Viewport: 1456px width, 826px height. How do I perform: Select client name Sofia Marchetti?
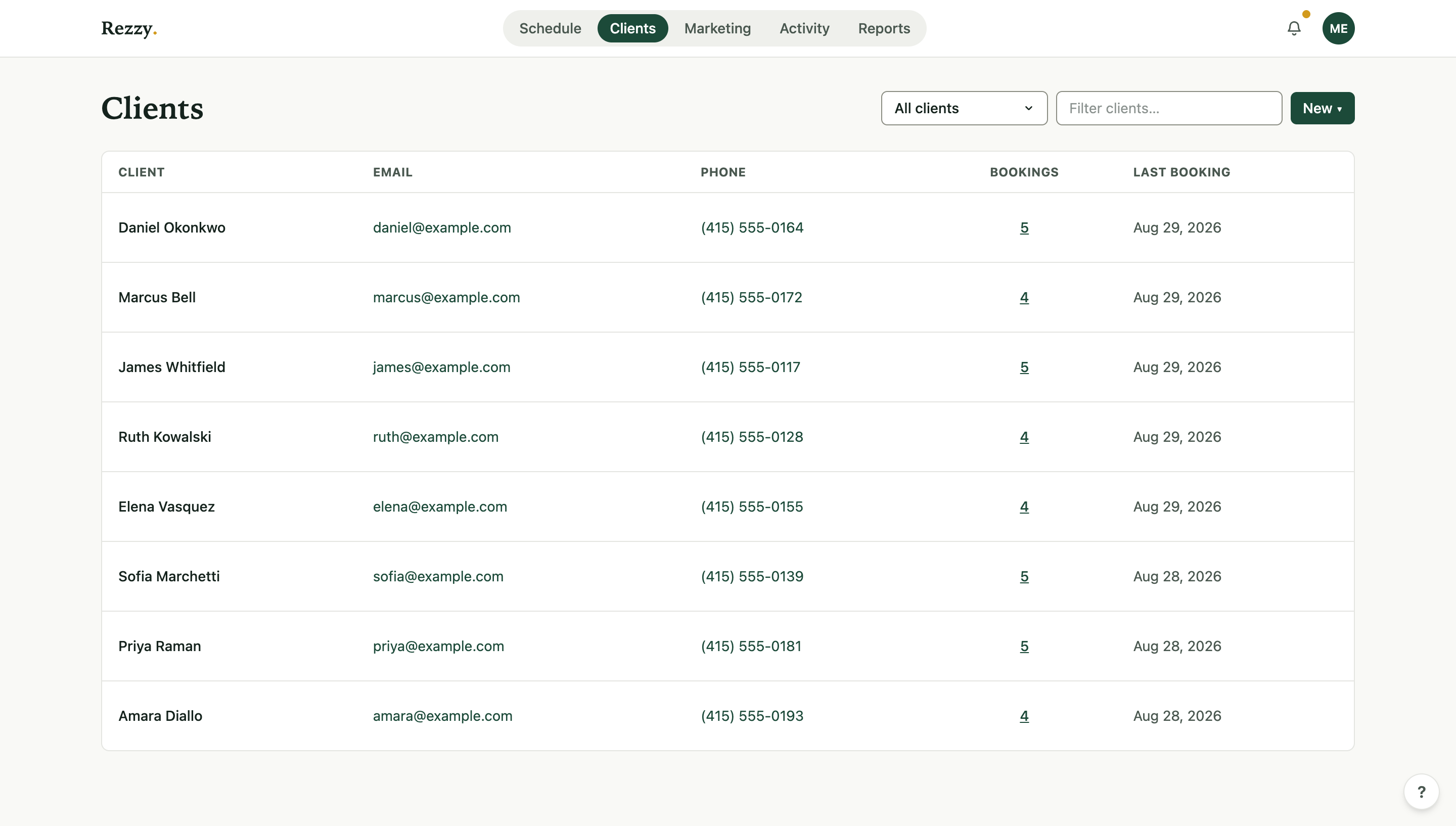169,576
